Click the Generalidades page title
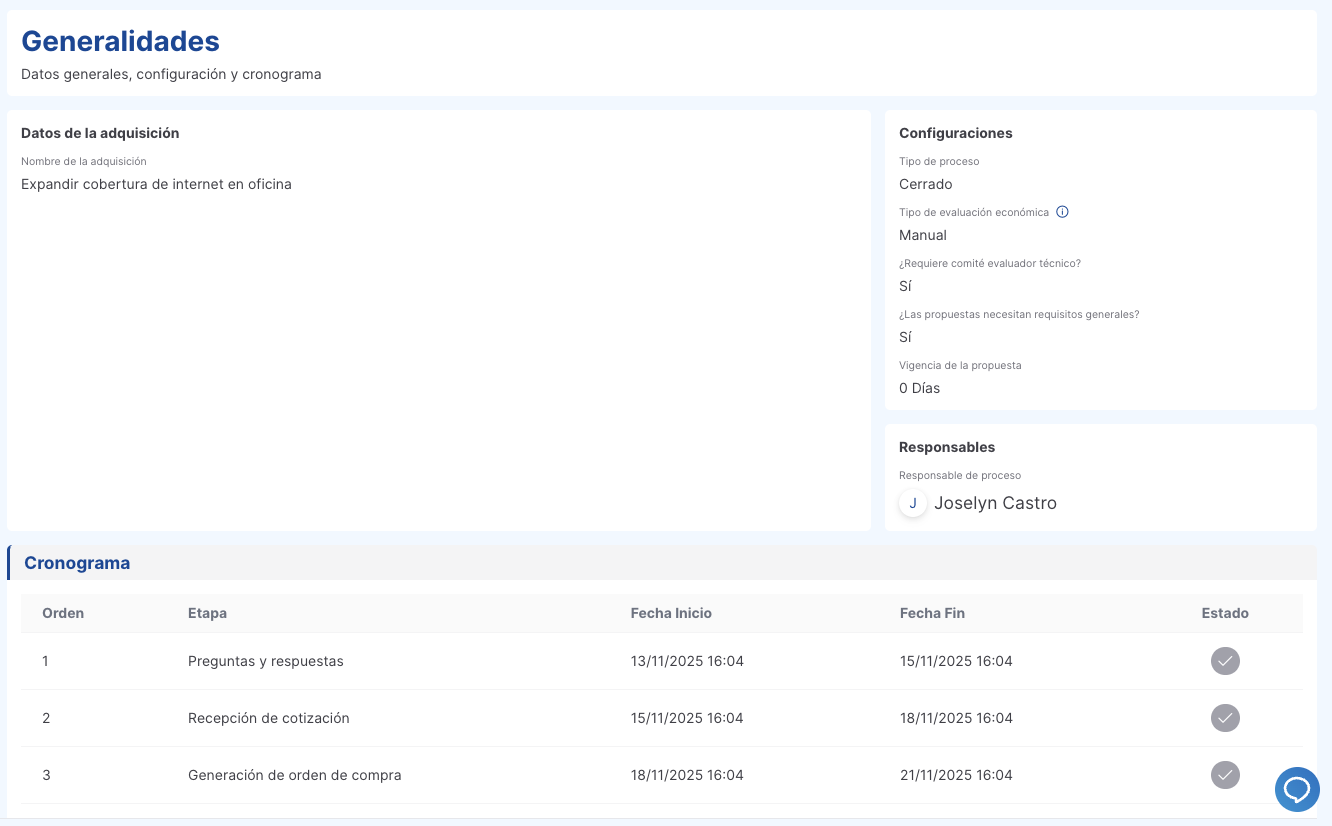The height and width of the screenshot is (826, 1332). 120,41
